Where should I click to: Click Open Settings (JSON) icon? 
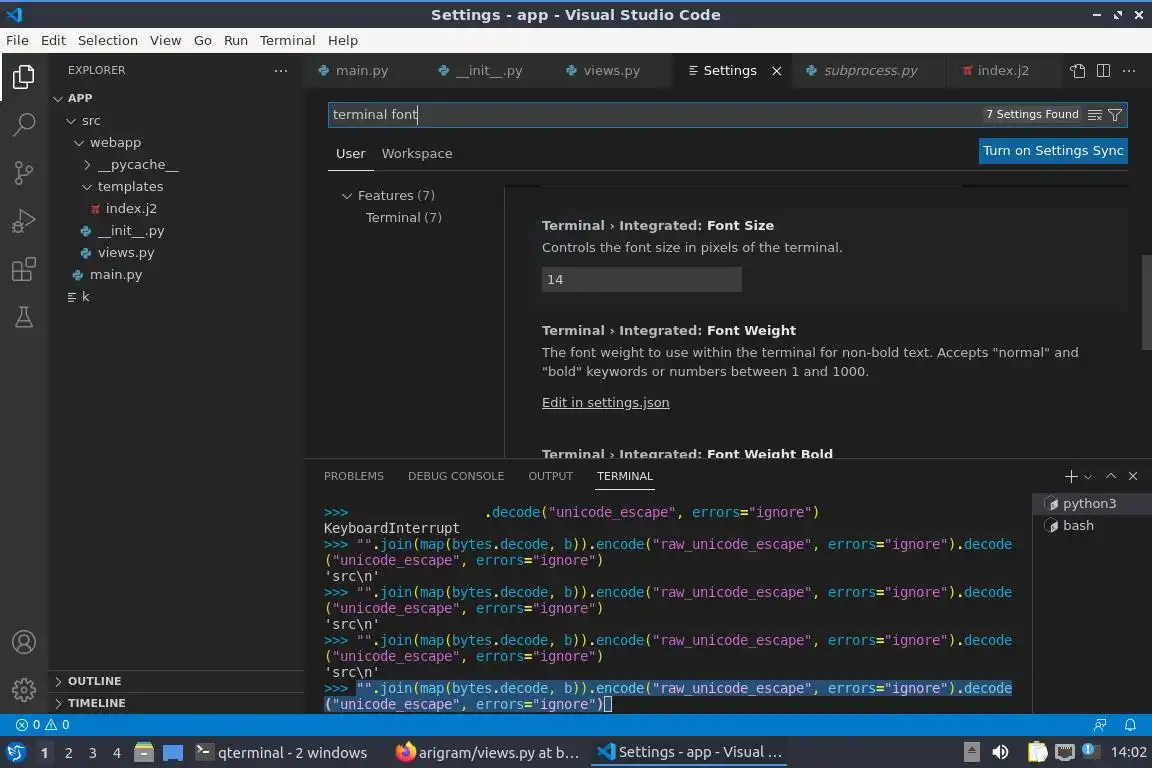(1077, 71)
